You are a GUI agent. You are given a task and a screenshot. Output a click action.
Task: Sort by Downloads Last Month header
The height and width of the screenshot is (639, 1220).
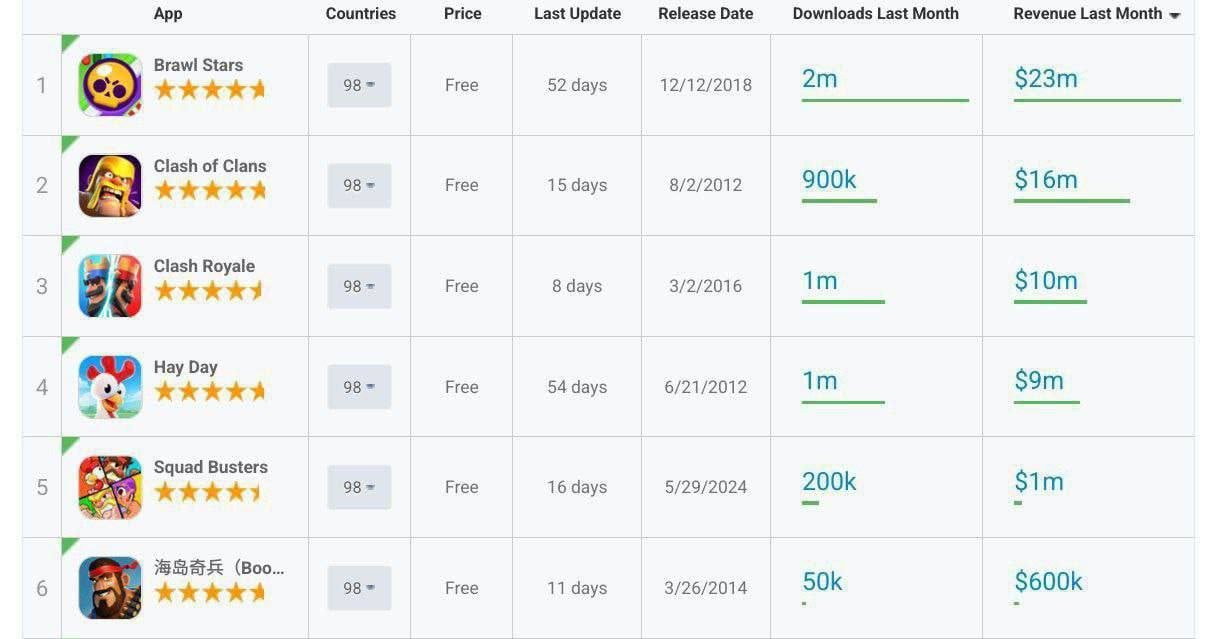(875, 14)
